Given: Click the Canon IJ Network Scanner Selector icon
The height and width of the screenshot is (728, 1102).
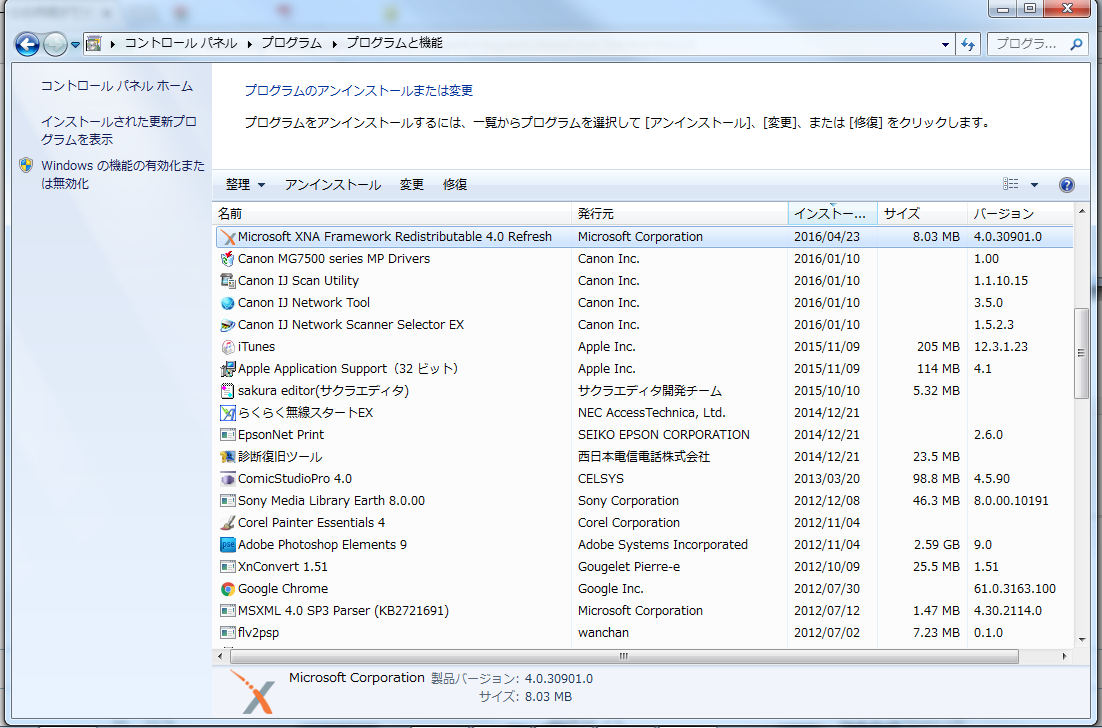Looking at the screenshot, I should point(228,325).
